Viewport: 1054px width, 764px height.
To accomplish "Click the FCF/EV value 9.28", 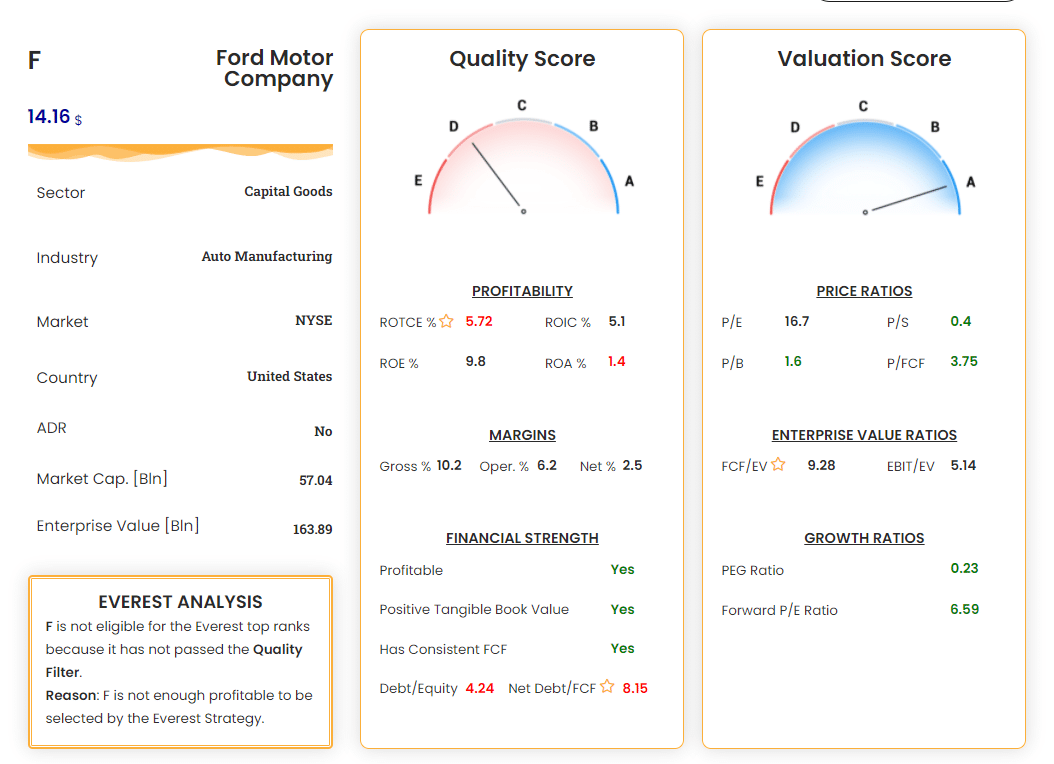I will 821,465.
